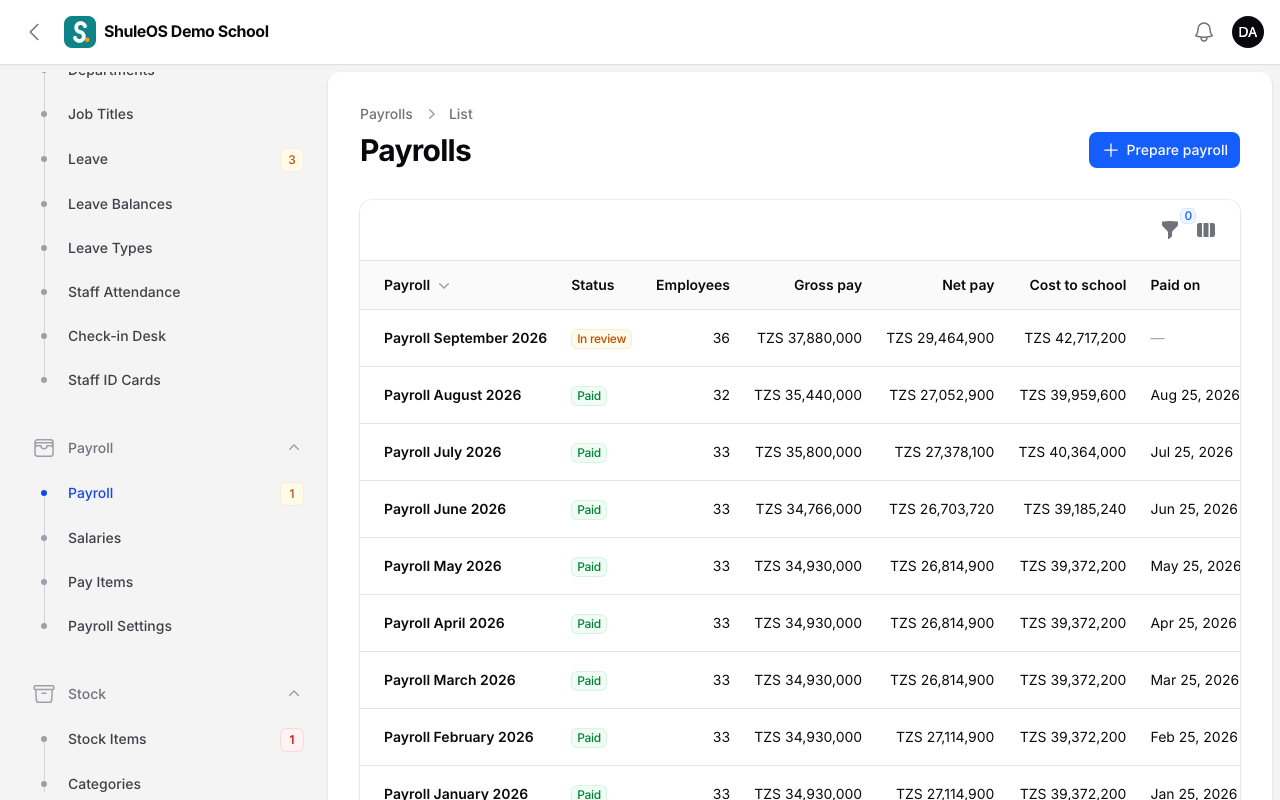The image size is (1280, 800).
Task: Sort by the Payroll column header
Action: click(x=416, y=285)
